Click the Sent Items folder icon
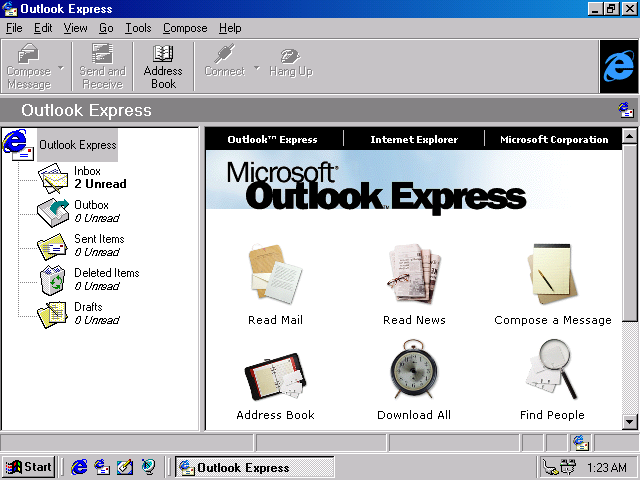This screenshot has height=480, width=640. tap(52, 246)
